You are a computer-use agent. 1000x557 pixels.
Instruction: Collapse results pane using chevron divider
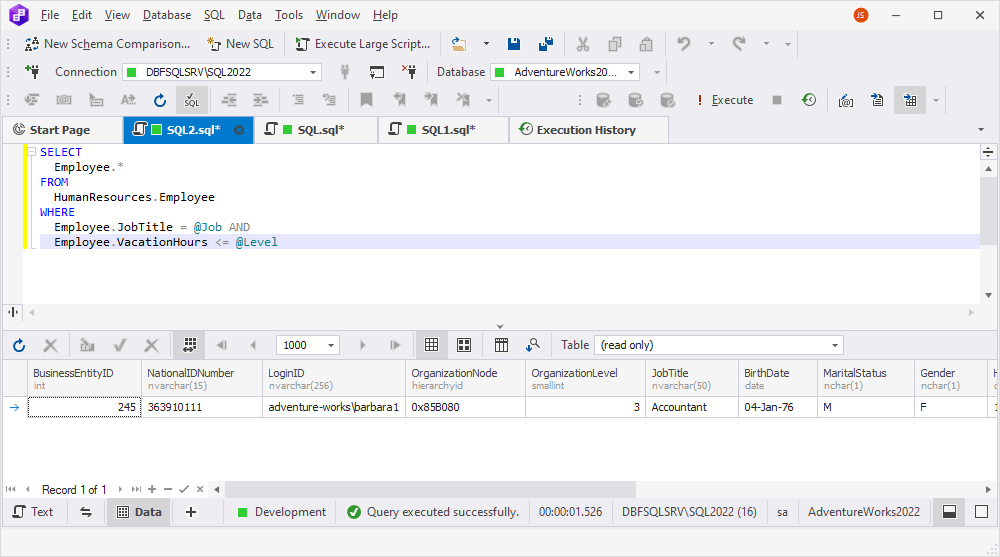500,326
